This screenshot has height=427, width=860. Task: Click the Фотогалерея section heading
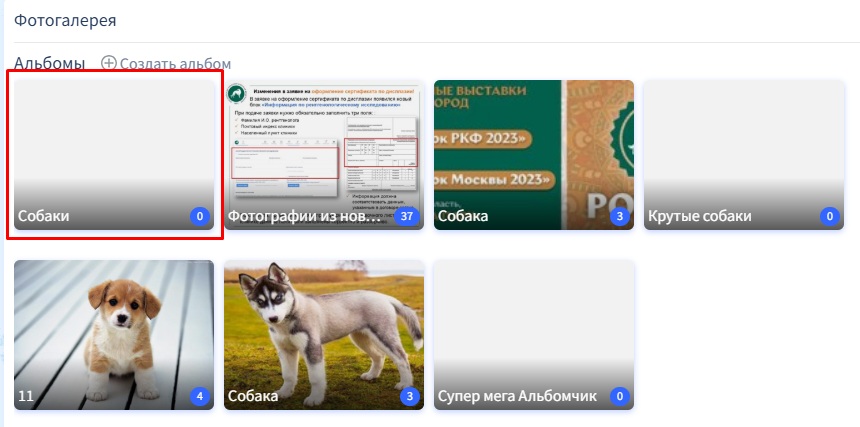65,21
